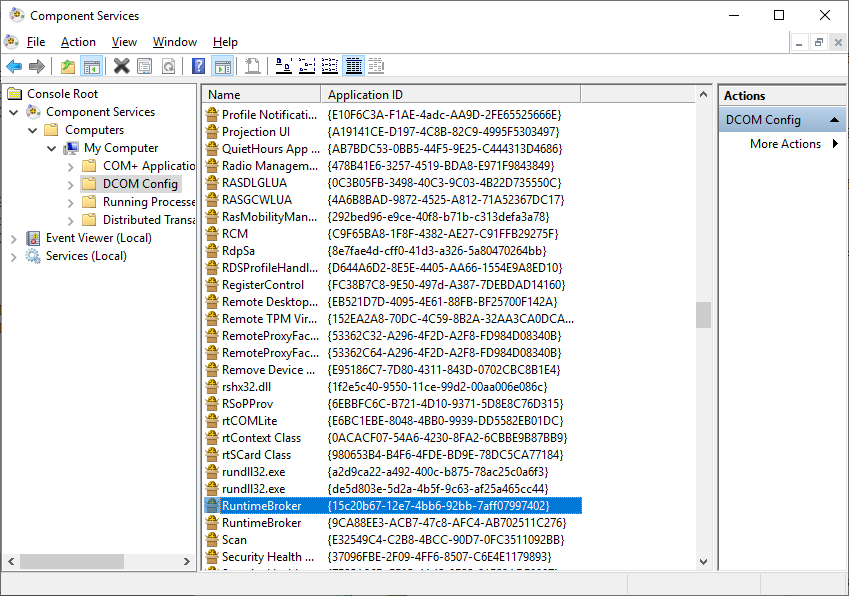Select Console Root in the tree
Screen dimensions: 849x596
(x=62, y=94)
